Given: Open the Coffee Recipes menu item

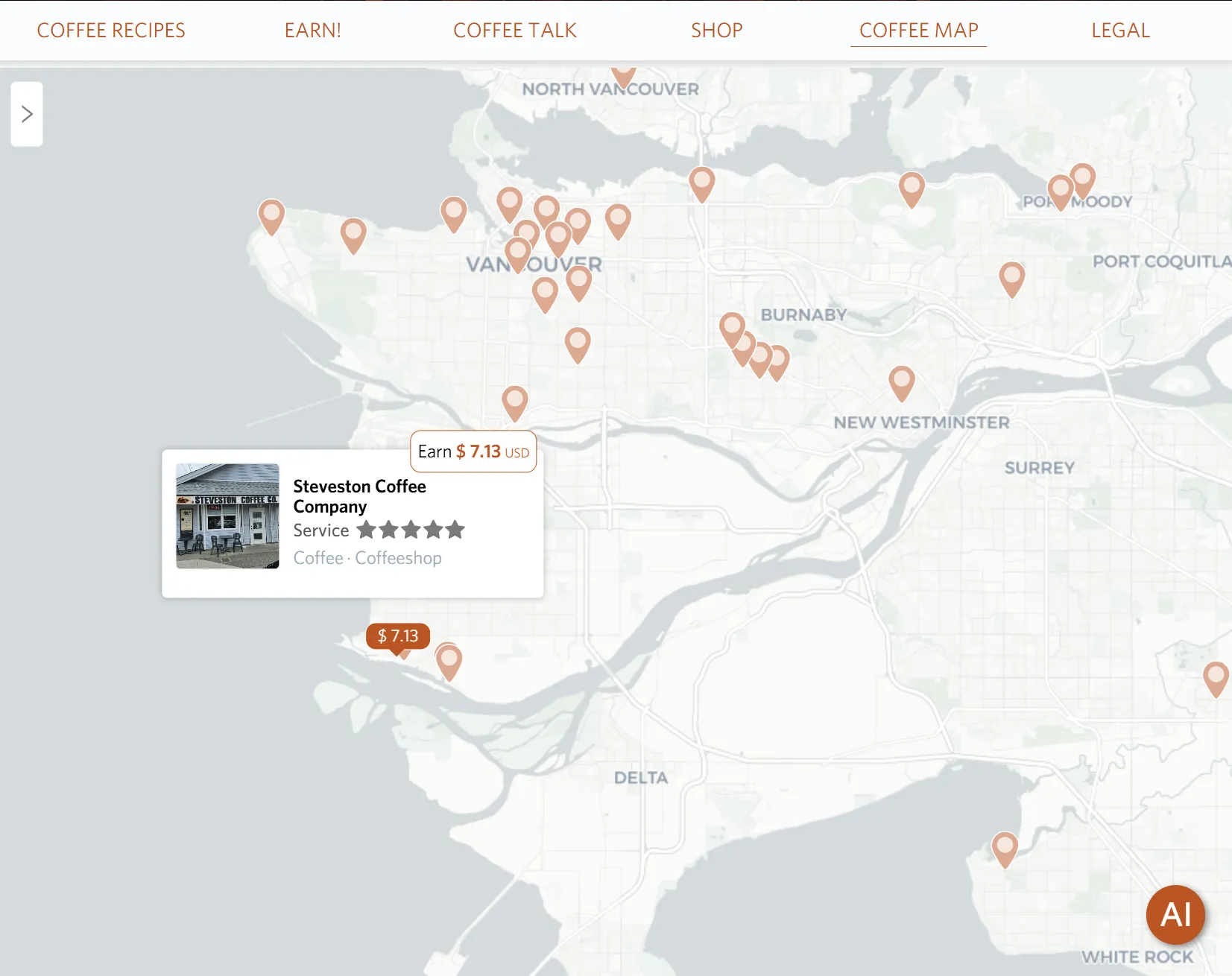Looking at the screenshot, I should coord(111,31).
